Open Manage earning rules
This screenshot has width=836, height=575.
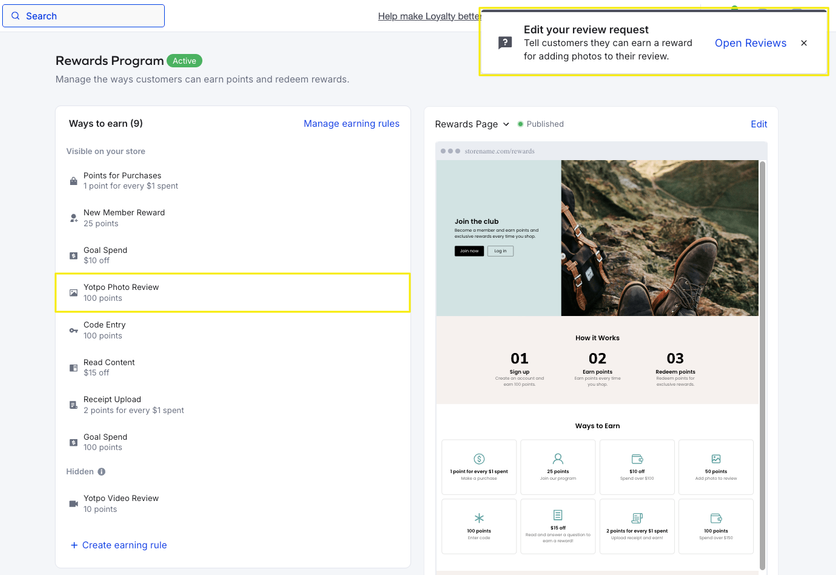[351, 124]
